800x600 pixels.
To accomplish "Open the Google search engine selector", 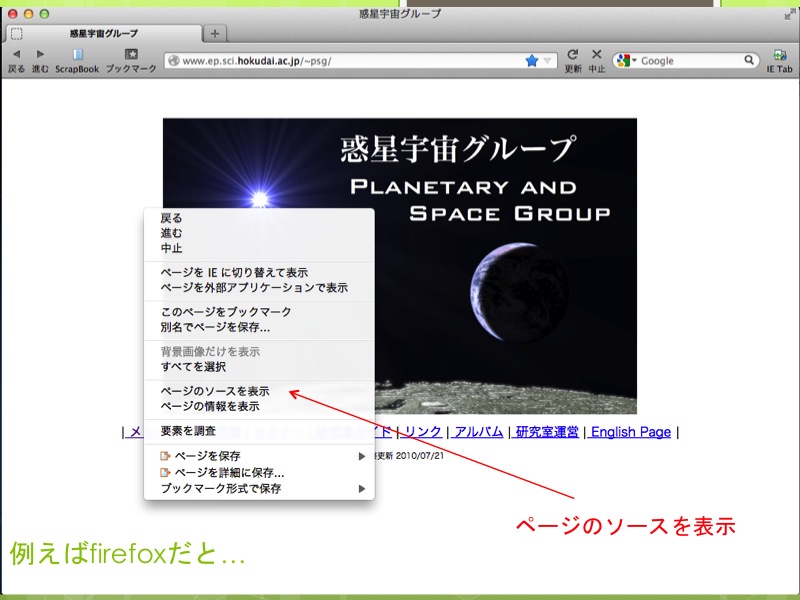I will (x=627, y=61).
